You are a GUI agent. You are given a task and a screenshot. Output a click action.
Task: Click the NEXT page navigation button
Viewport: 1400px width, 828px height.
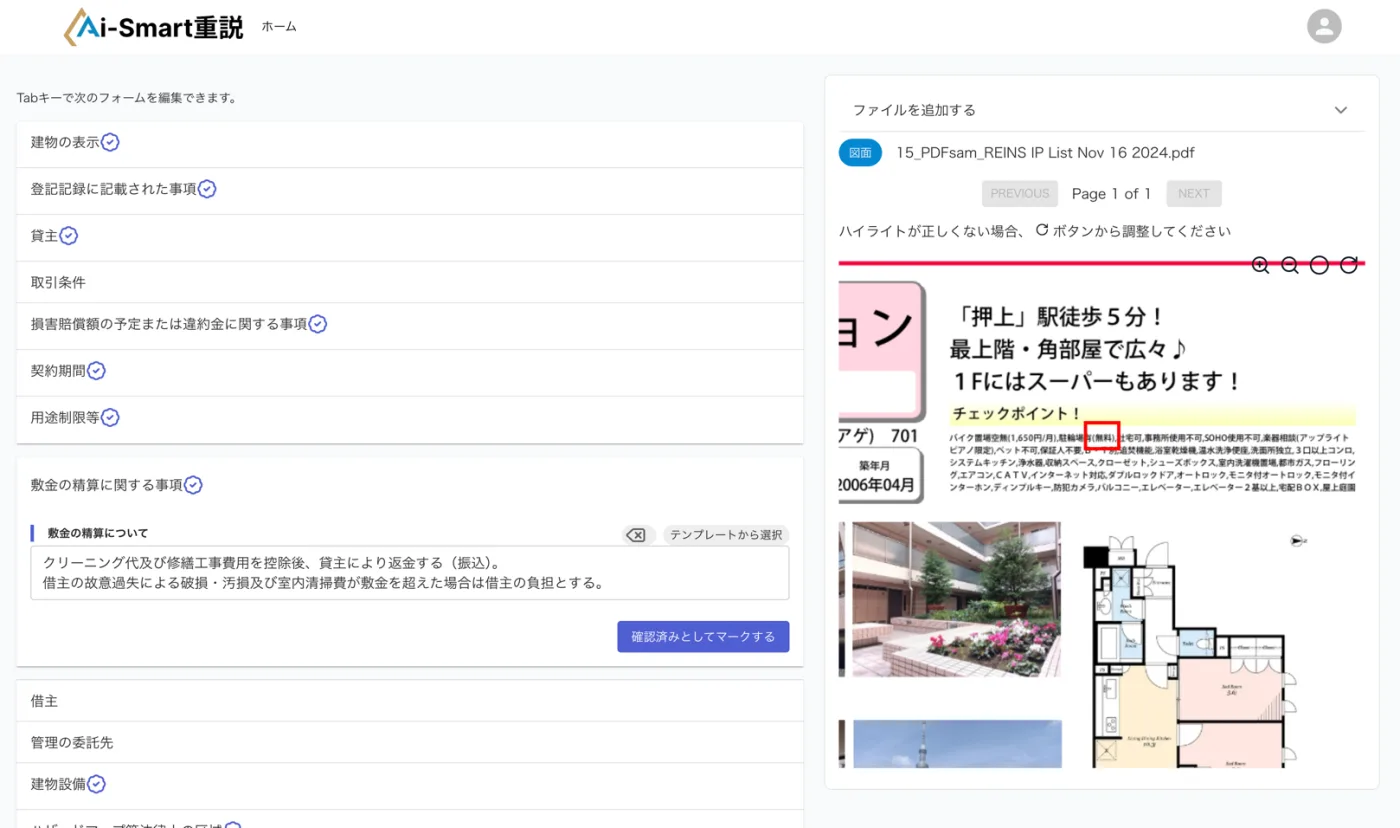[x=1193, y=193]
